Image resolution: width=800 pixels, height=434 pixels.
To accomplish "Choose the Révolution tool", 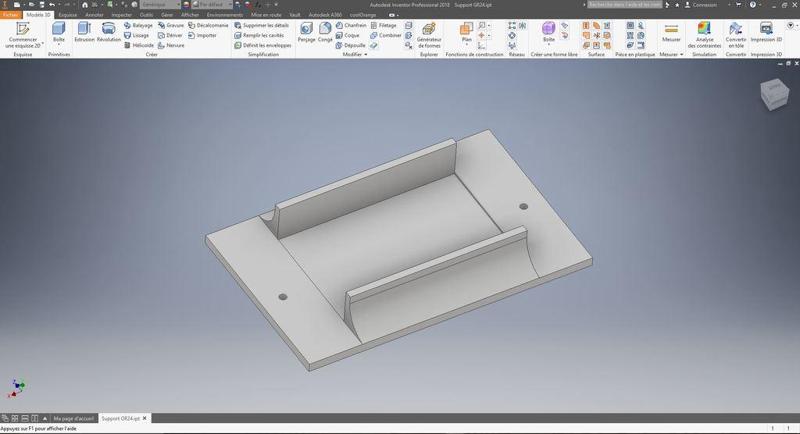I will (x=109, y=32).
